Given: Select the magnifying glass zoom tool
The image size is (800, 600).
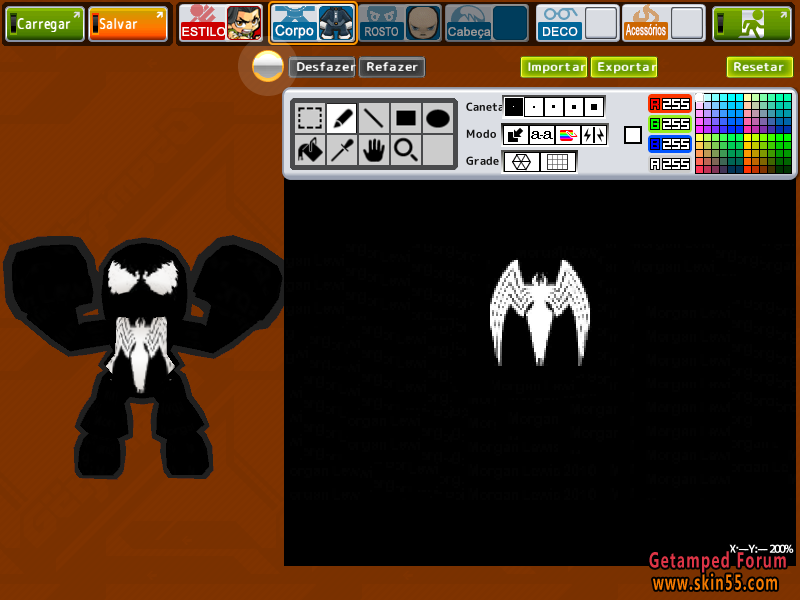Looking at the screenshot, I should pyautogui.click(x=406, y=150).
